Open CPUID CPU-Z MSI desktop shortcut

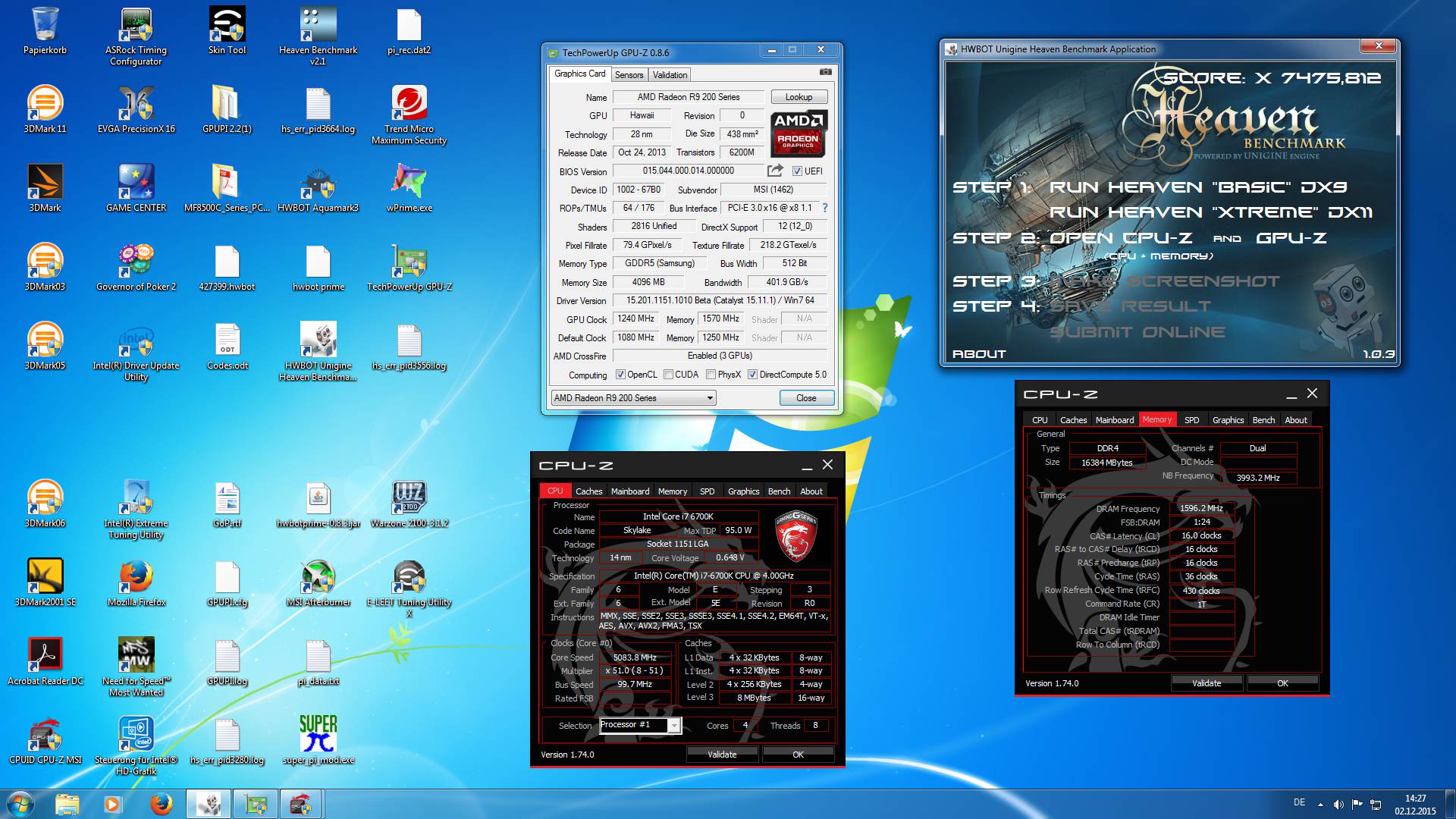[45, 740]
